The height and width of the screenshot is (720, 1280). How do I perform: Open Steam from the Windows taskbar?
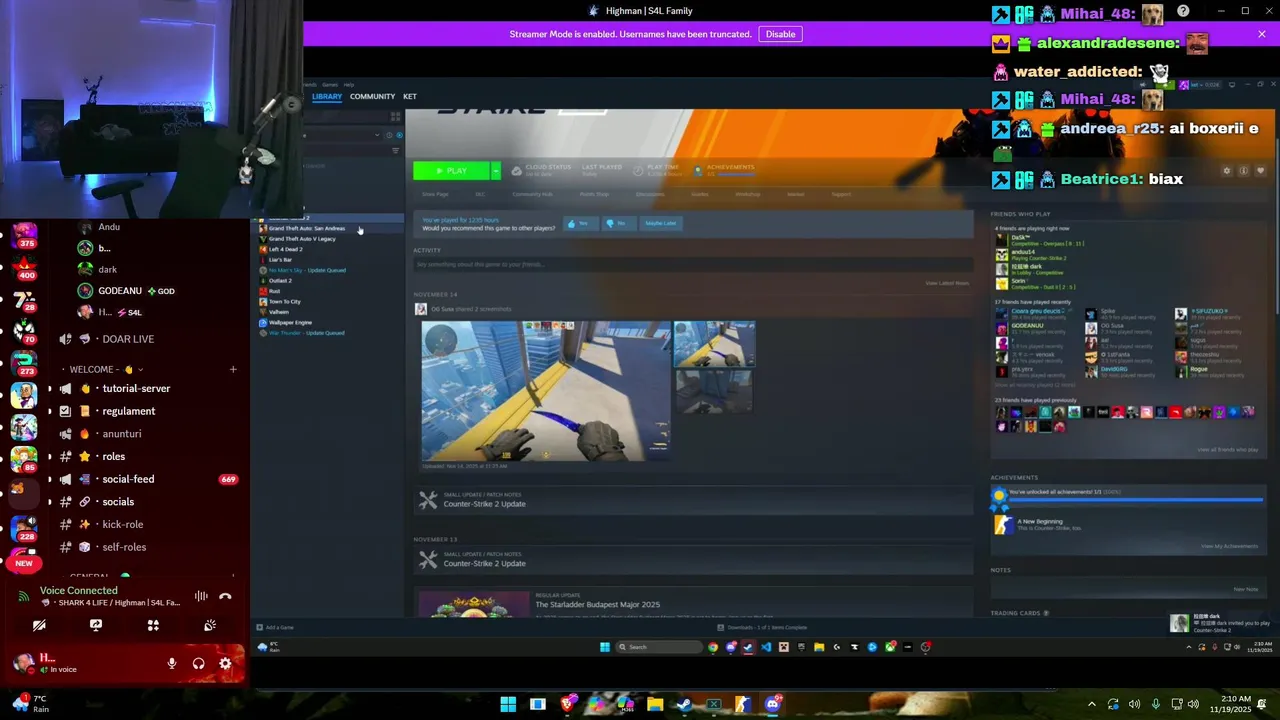click(x=684, y=704)
